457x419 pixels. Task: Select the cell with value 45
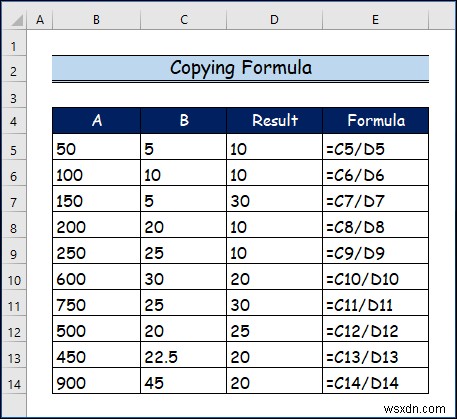coord(184,381)
